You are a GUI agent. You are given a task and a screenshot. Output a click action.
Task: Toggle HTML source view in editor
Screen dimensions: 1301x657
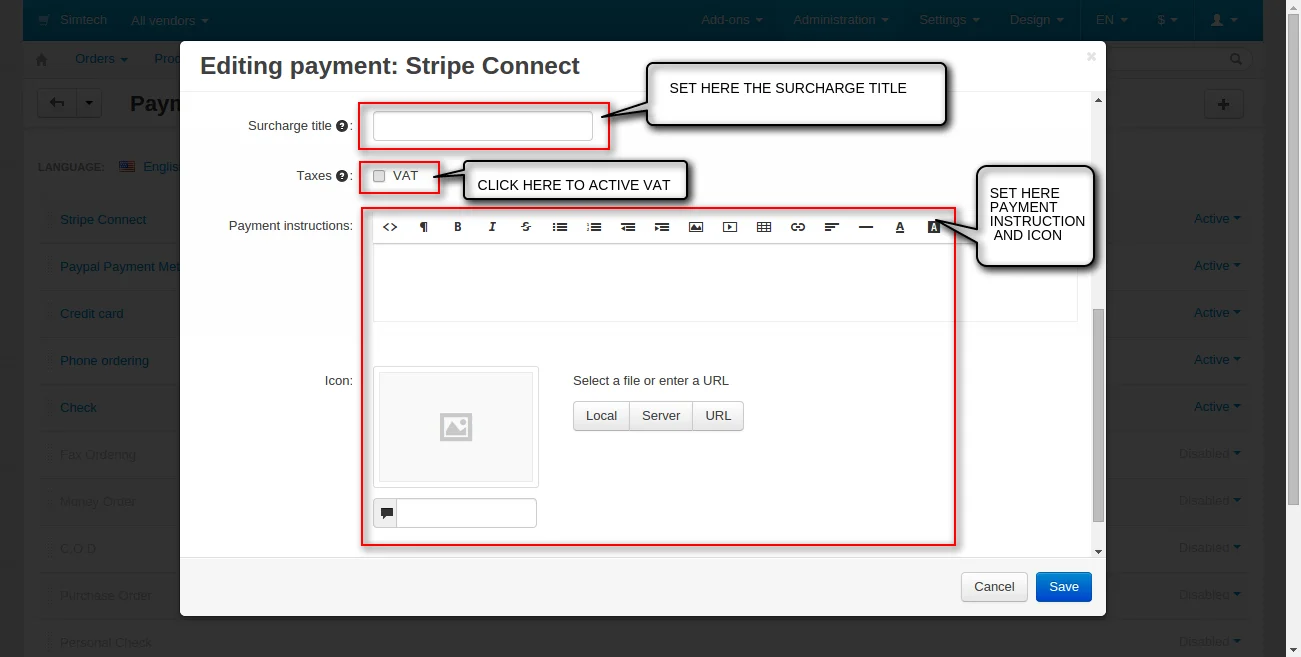[x=390, y=227]
